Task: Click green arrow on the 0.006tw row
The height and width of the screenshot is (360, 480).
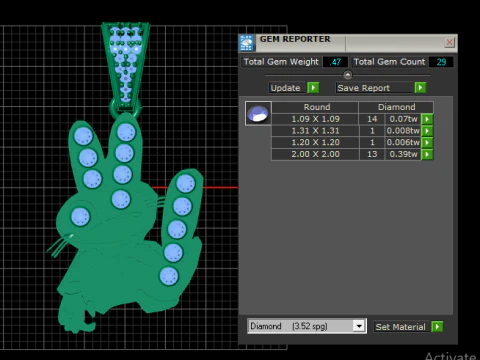Action: pyautogui.click(x=427, y=142)
